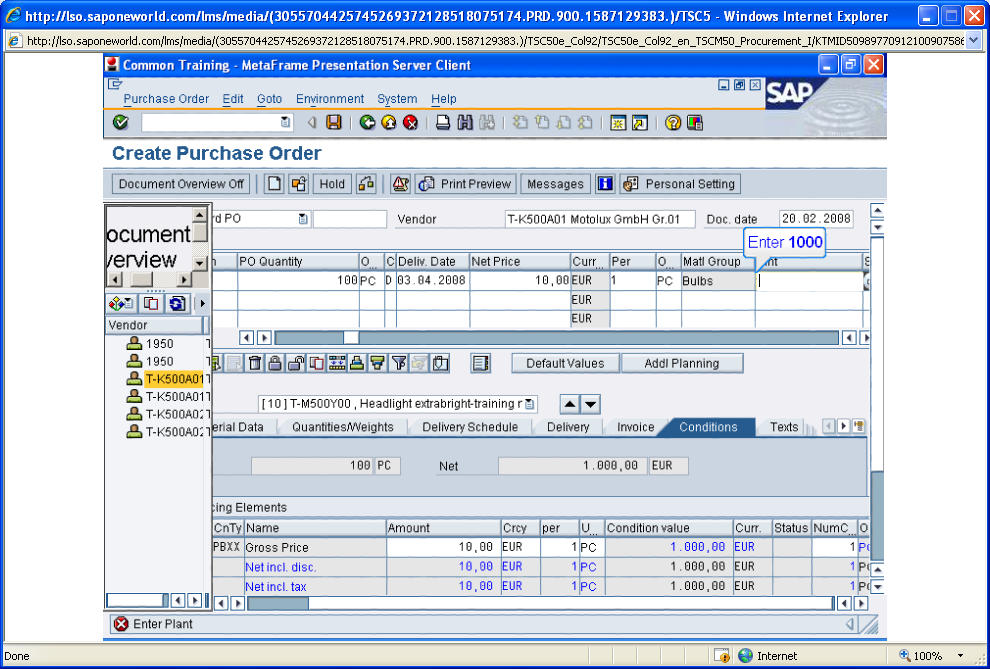The height and width of the screenshot is (669, 990).
Task: Click the Customize Local Layout icon
Action: [x=695, y=122]
